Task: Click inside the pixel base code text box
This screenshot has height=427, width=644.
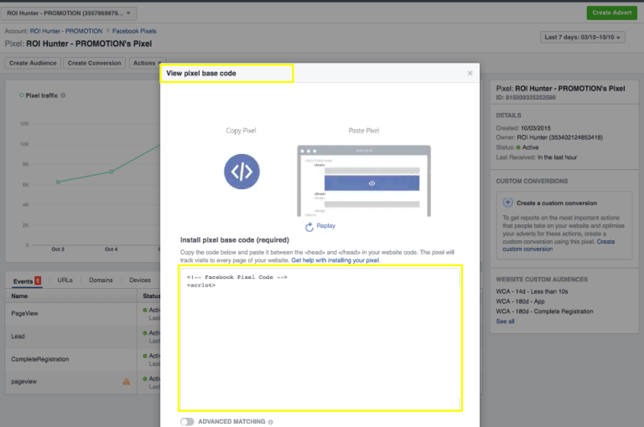Action: [x=320, y=338]
